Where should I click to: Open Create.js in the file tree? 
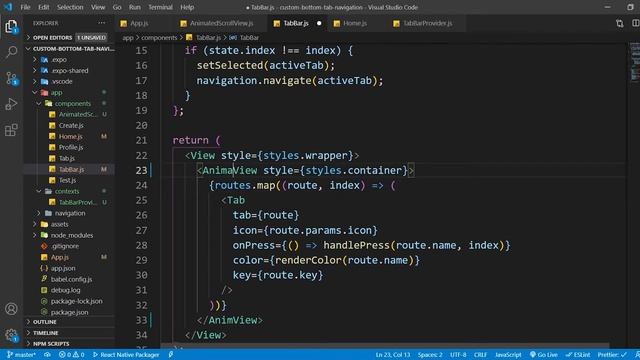point(69,126)
